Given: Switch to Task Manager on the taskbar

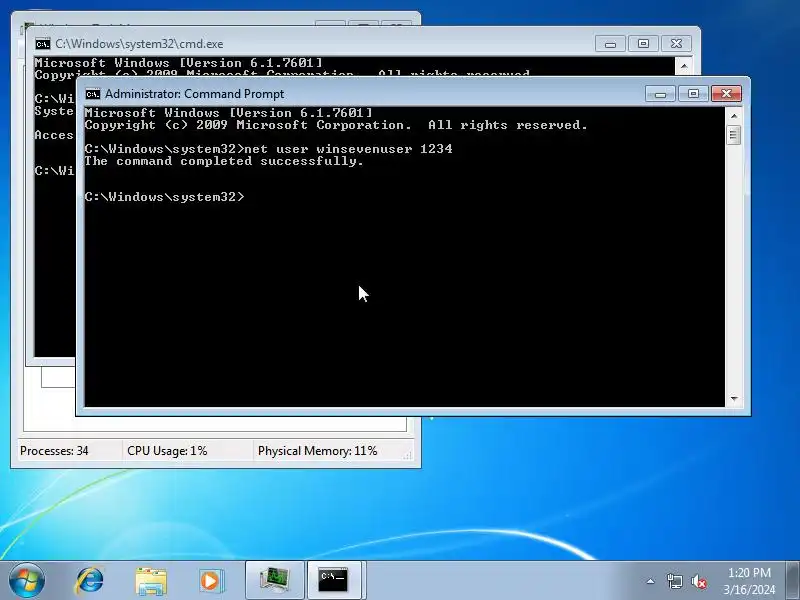Looking at the screenshot, I should point(275,581).
